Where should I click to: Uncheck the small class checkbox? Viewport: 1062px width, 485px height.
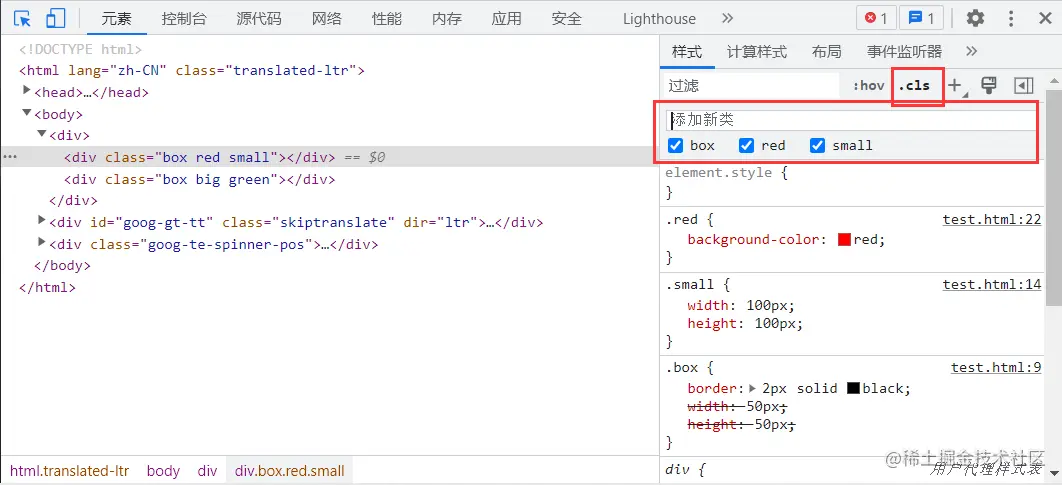point(817,145)
